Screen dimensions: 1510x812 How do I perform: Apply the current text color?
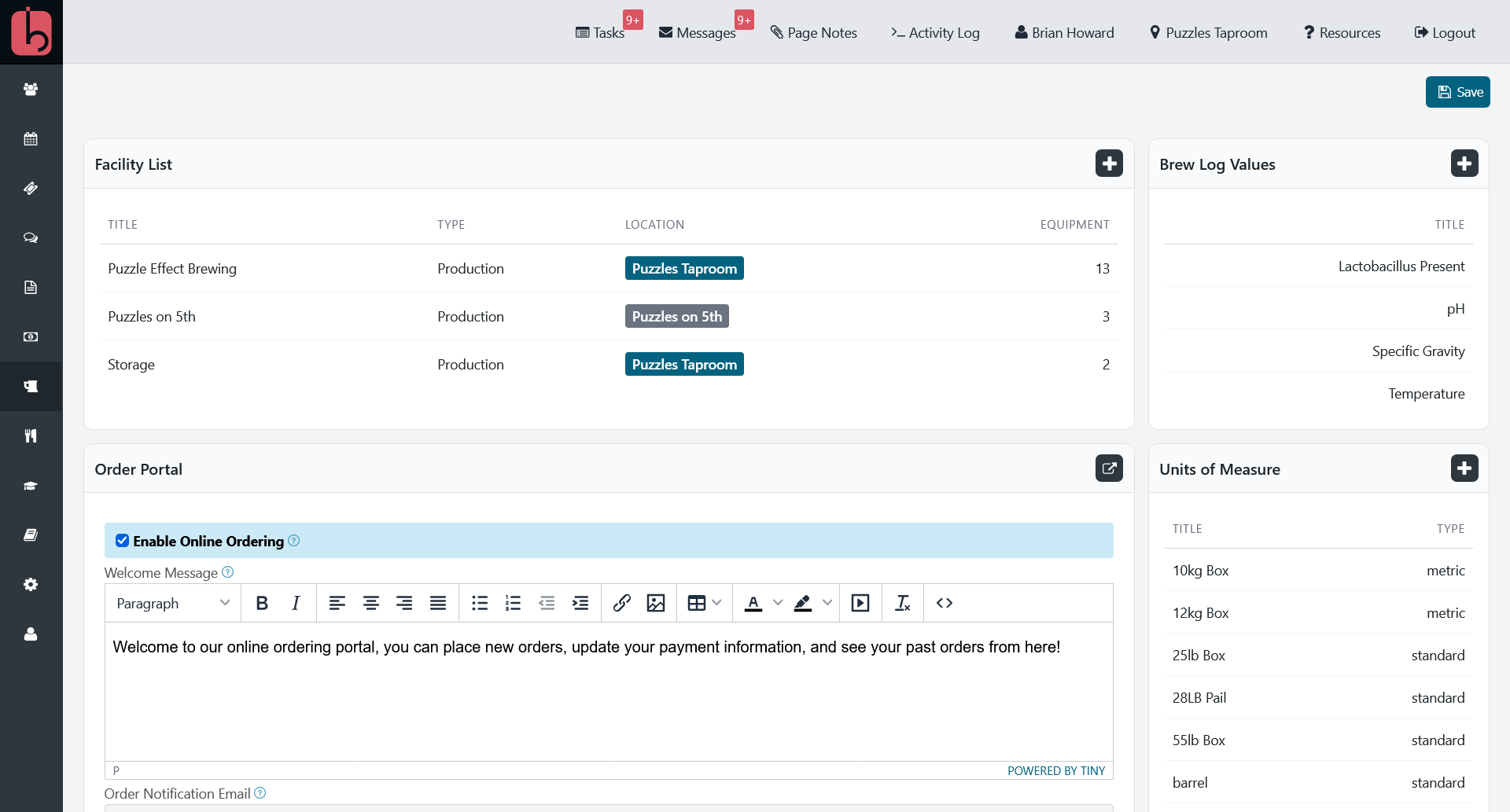[x=753, y=603]
